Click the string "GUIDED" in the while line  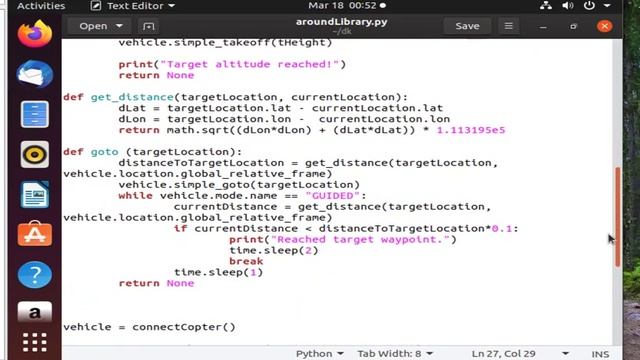click(x=332, y=196)
